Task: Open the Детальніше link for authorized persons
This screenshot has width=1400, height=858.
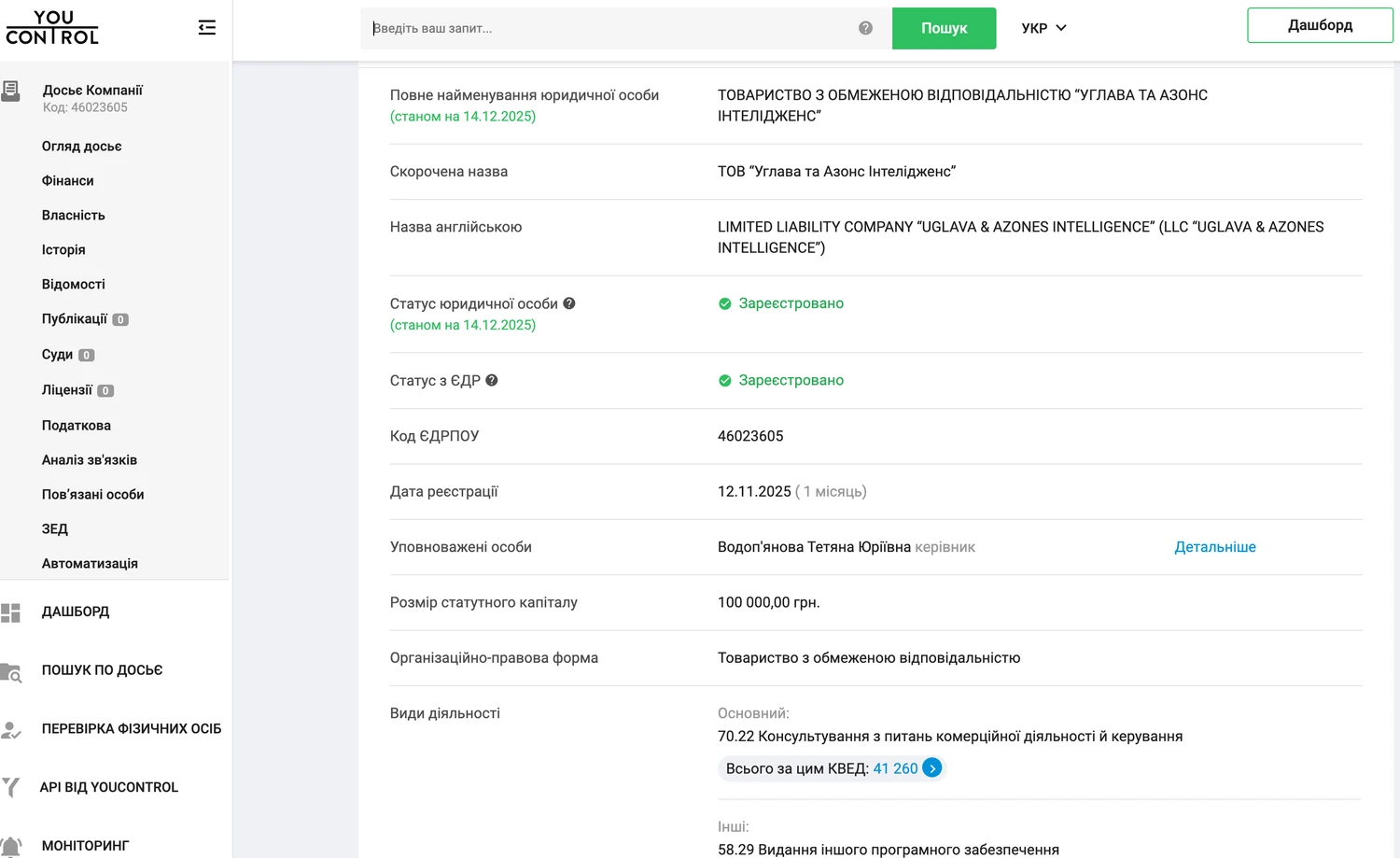Action: point(1214,547)
